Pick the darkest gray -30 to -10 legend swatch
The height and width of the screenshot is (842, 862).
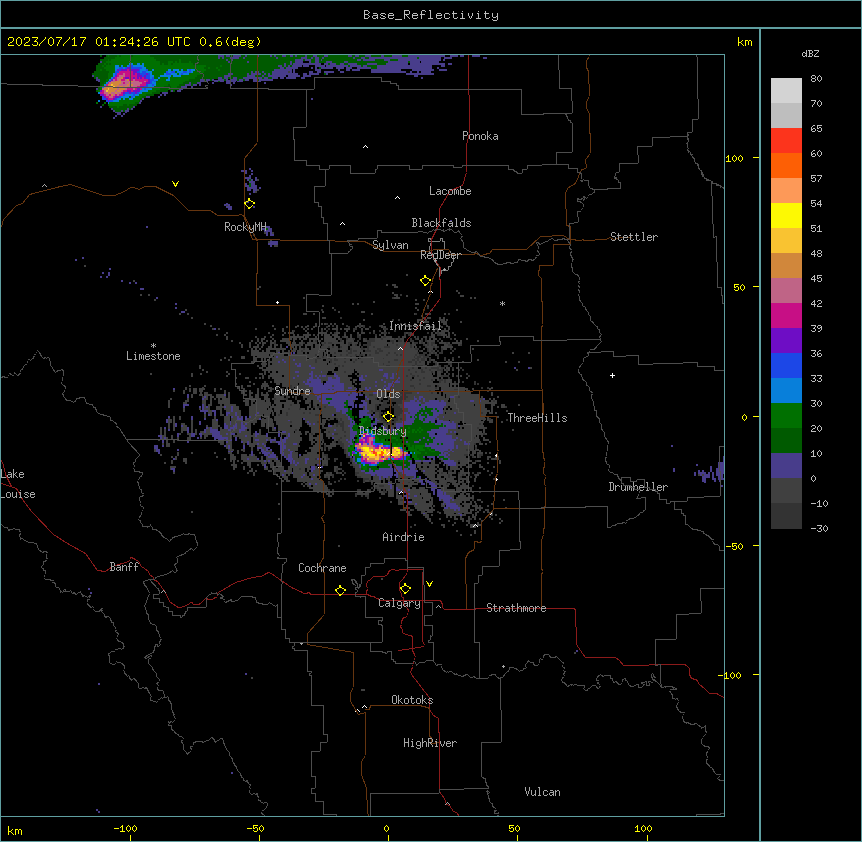click(x=786, y=516)
